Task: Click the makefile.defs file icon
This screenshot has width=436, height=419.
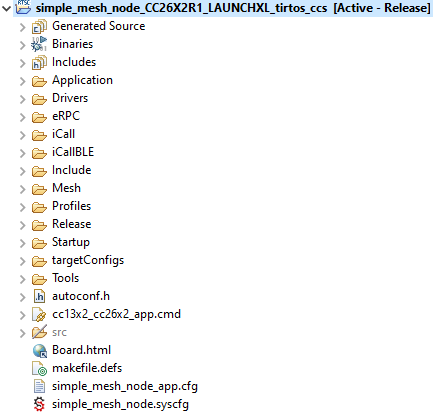Action: tap(39, 368)
